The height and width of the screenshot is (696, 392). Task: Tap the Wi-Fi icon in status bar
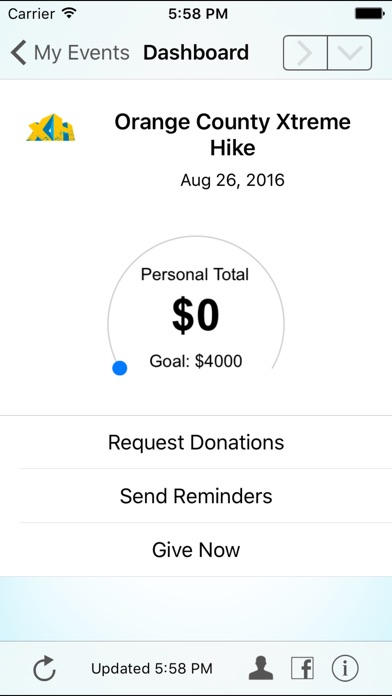tap(69, 13)
